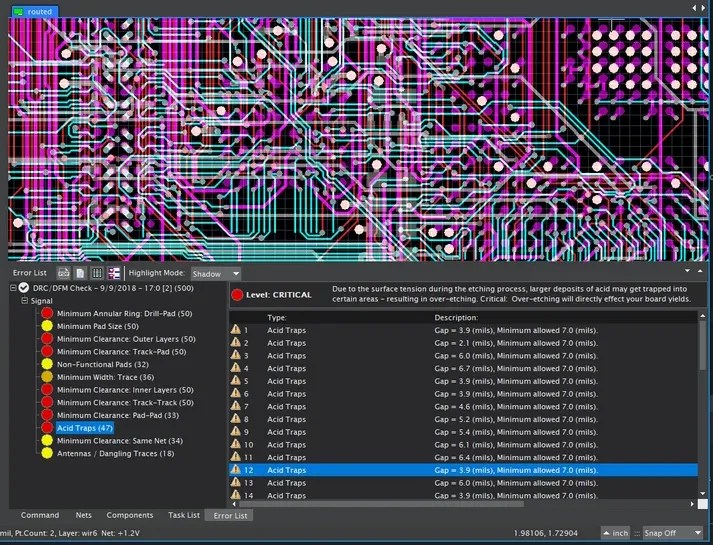Screen dimensions: 713x545
Task: Click the red icon for Minimum Annular Ring: Drill-Pad
Action: click(x=47, y=313)
